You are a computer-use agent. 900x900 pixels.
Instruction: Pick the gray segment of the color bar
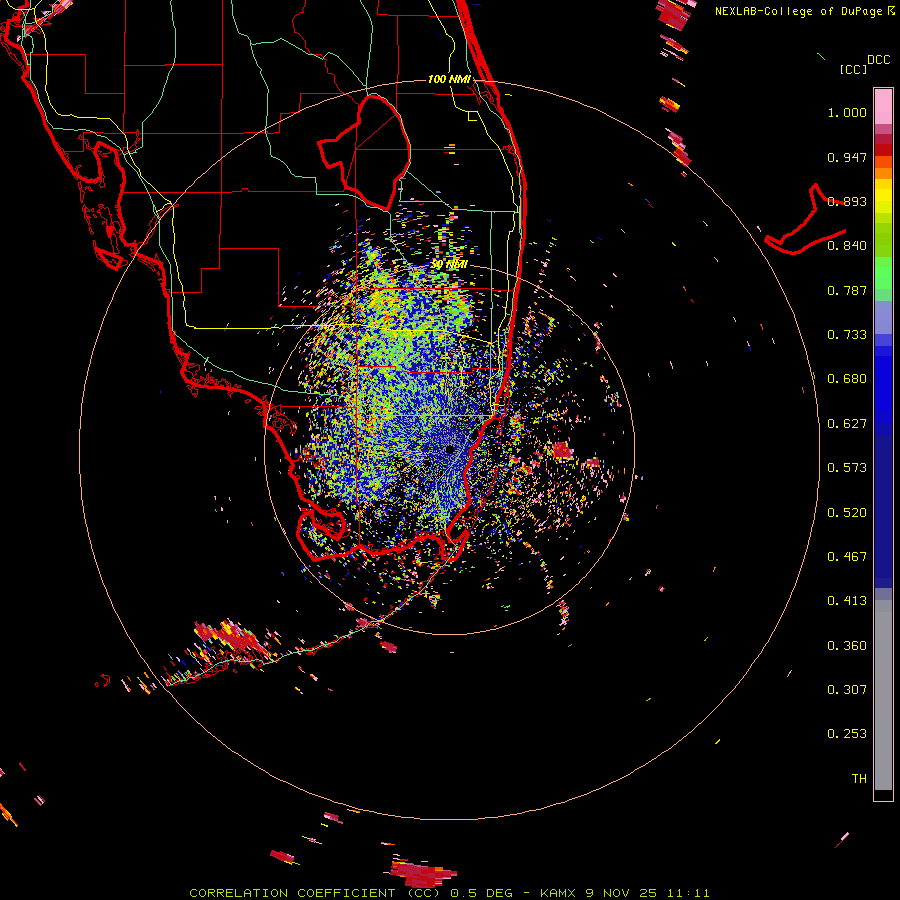(883, 695)
